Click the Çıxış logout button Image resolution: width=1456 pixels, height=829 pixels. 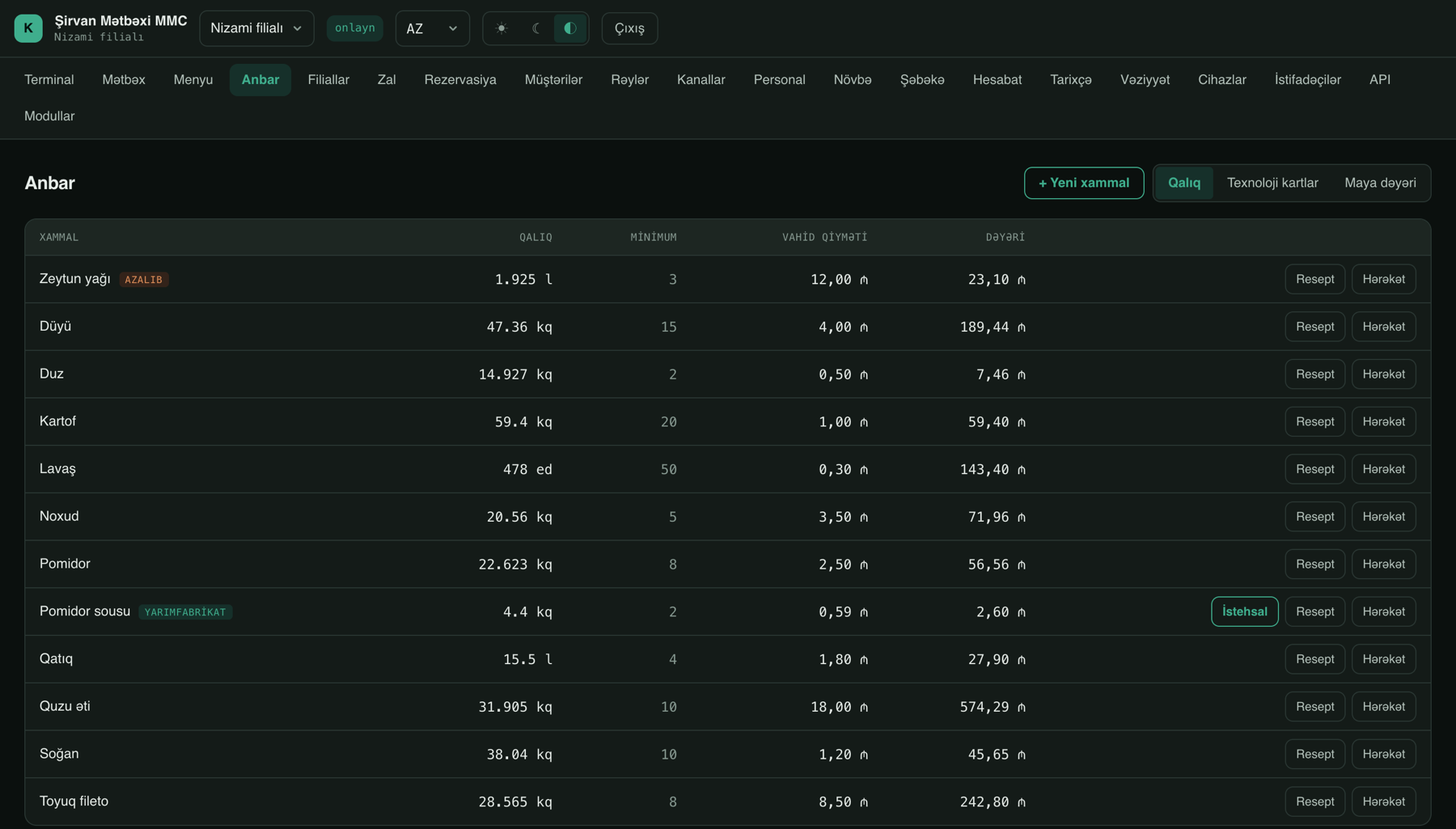(629, 28)
